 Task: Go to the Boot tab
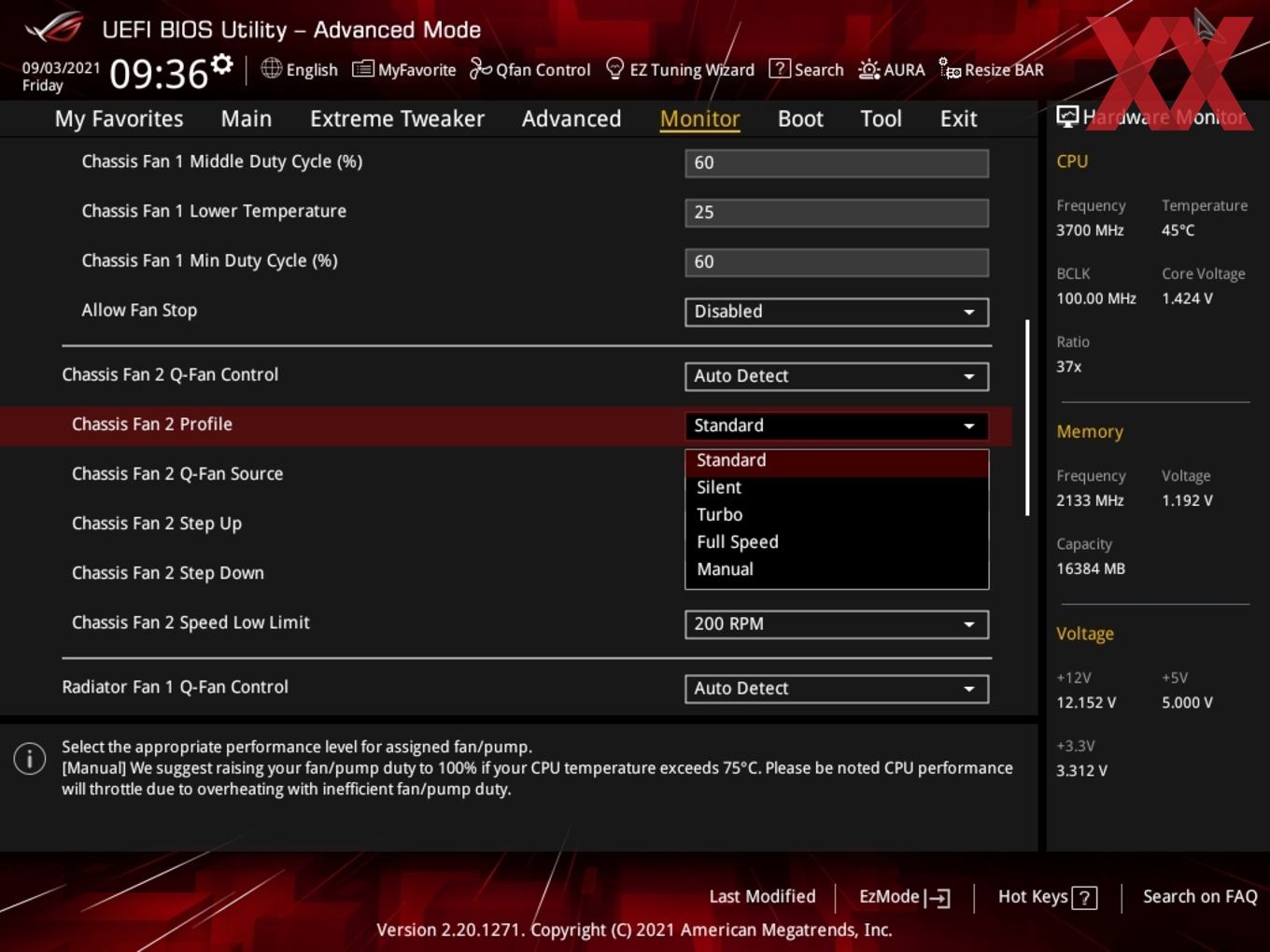coord(800,119)
